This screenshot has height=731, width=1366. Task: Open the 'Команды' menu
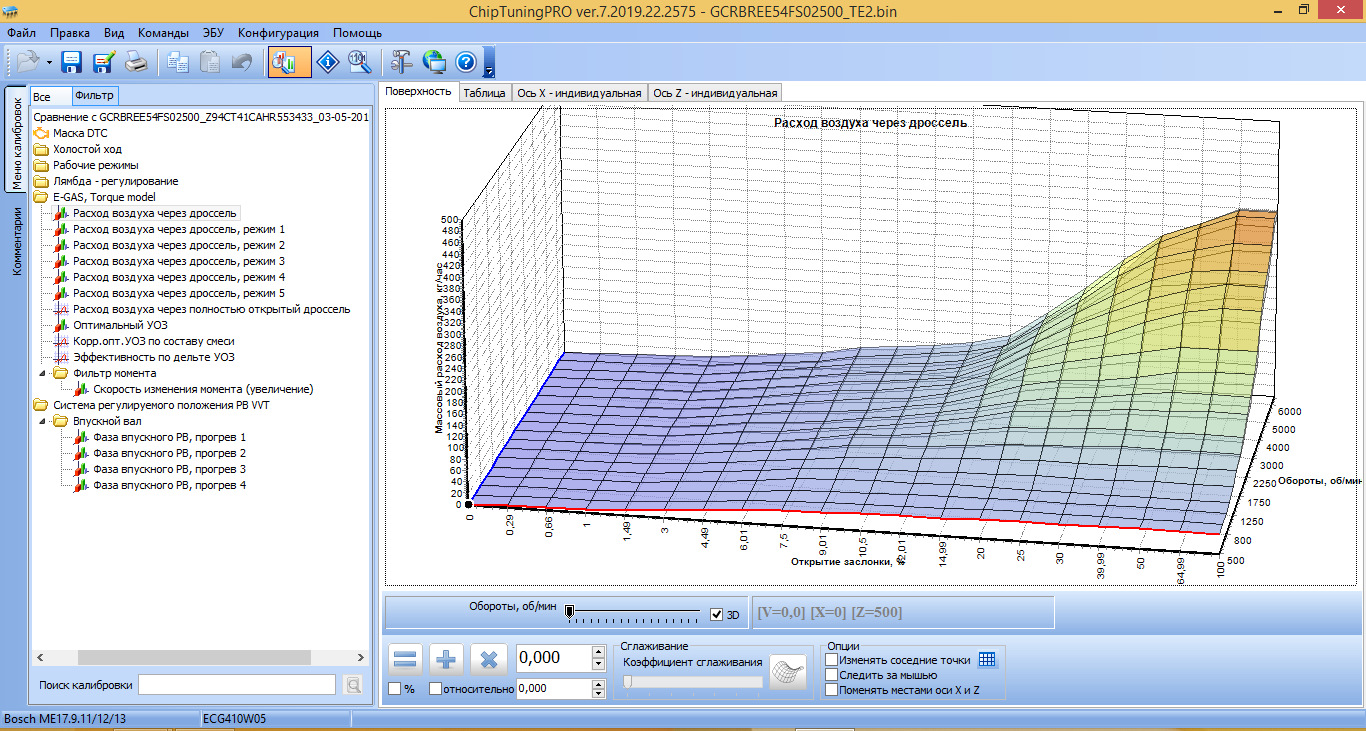click(163, 33)
